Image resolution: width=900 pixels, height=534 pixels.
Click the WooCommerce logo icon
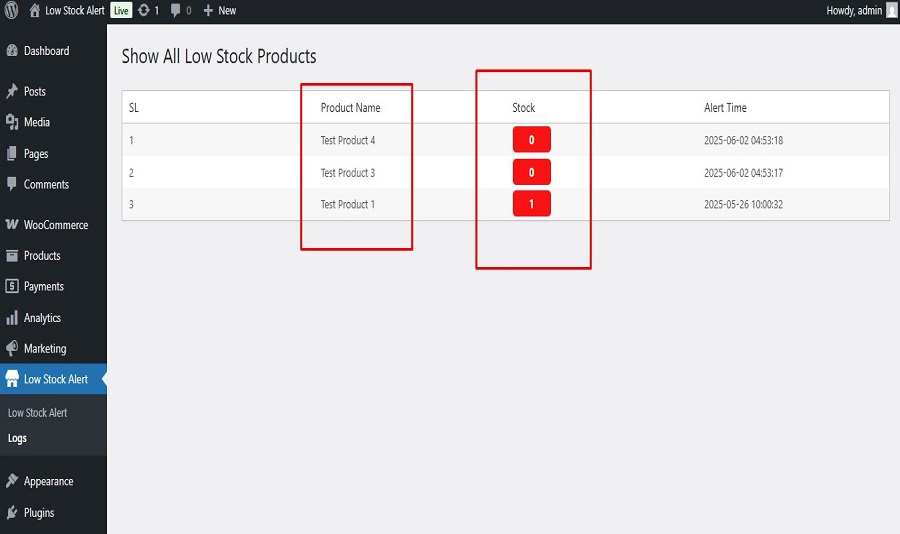pos(12,225)
